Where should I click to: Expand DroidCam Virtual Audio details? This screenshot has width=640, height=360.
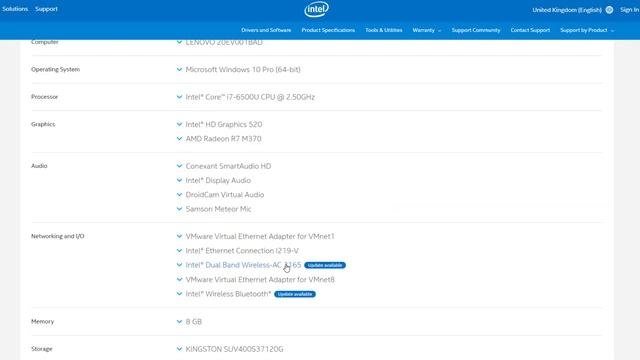click(x=179, y=194)
